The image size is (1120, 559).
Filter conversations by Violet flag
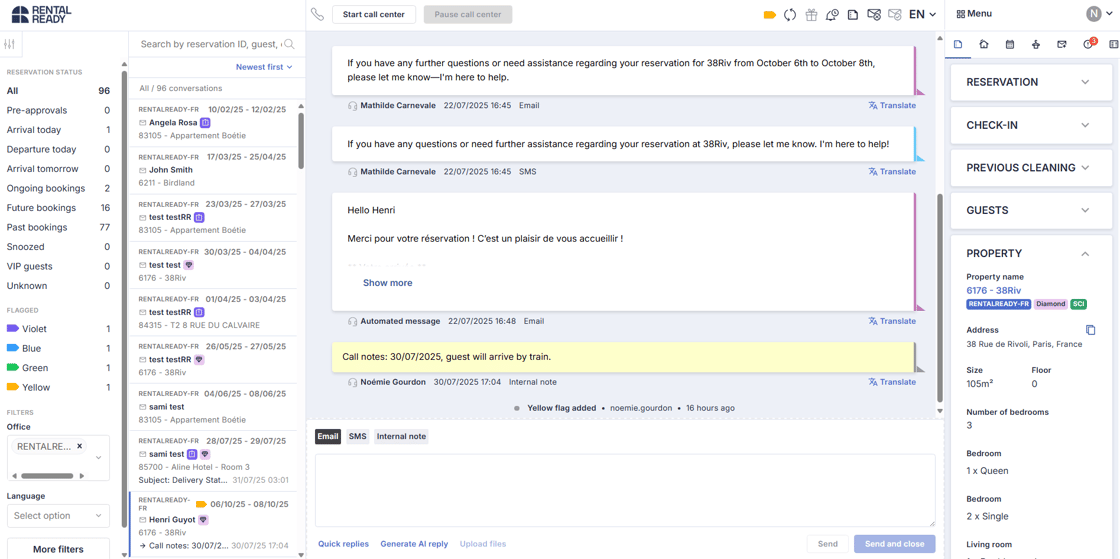[x=58, y=329]
